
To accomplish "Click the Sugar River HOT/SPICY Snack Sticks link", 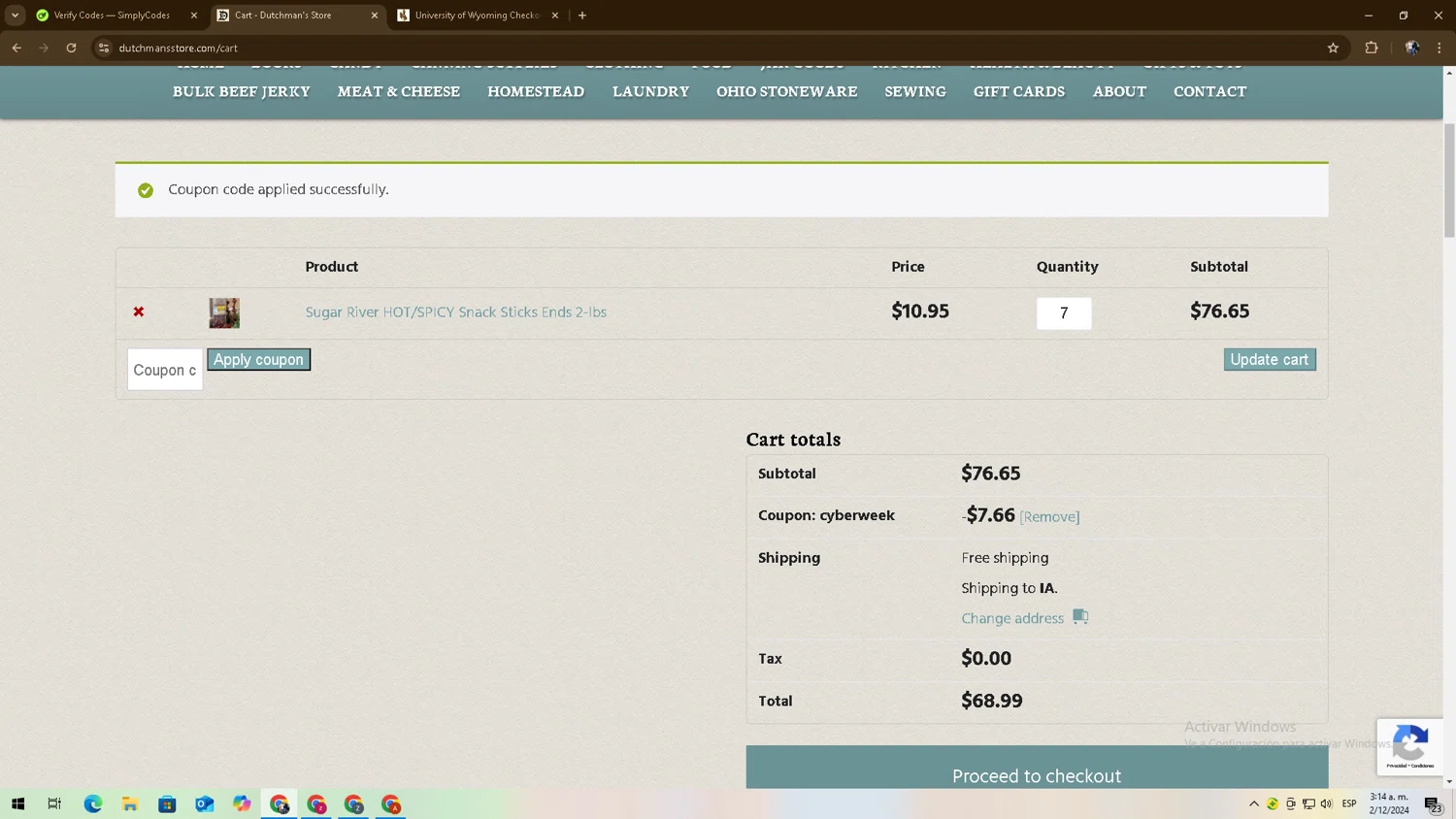I will (x=456, y=311).
